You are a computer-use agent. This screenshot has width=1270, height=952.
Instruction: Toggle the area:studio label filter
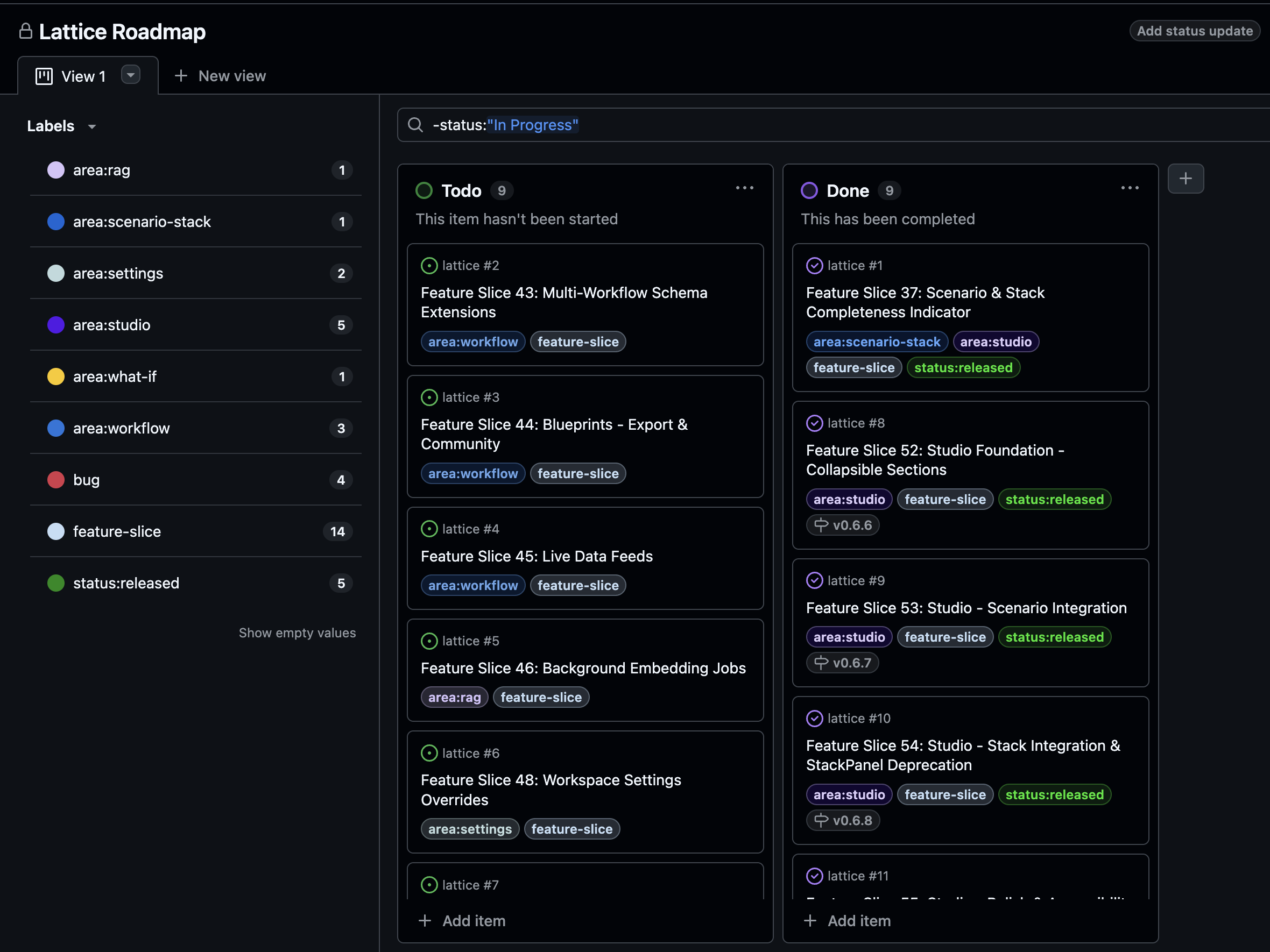pyautogui.click(x=112, y=325)
